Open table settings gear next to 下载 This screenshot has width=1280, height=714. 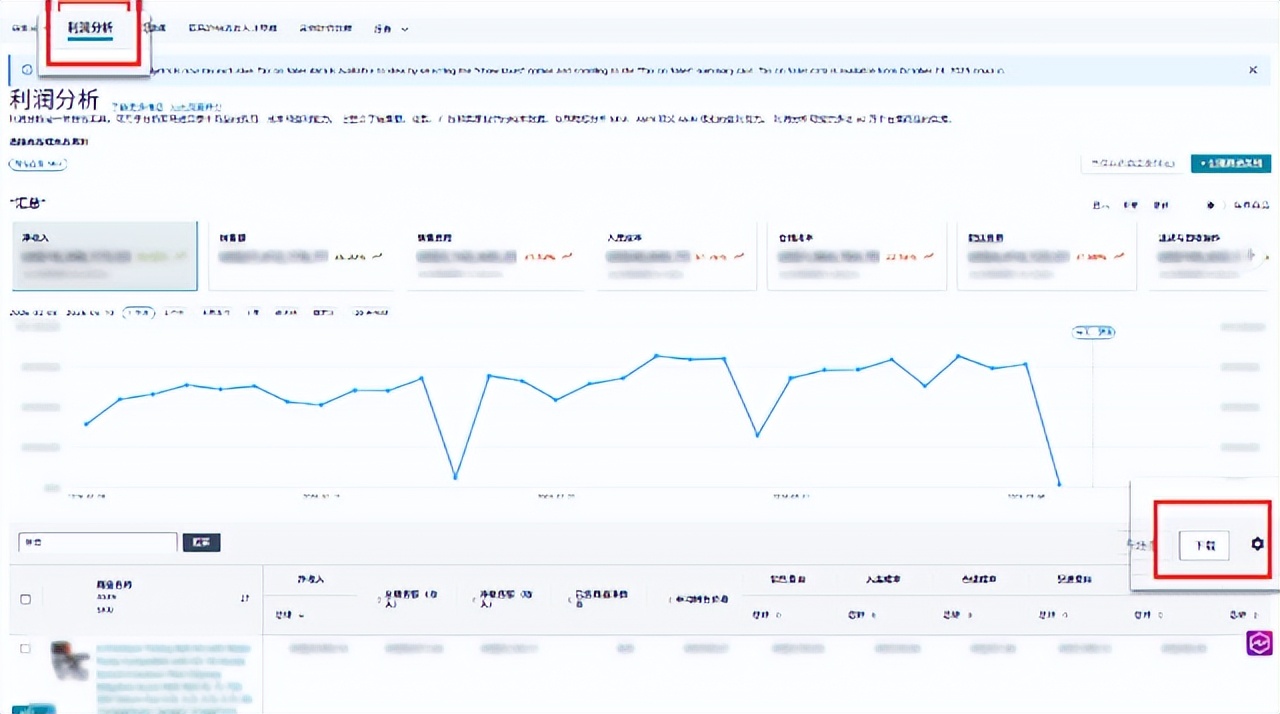click(1257, 544)
